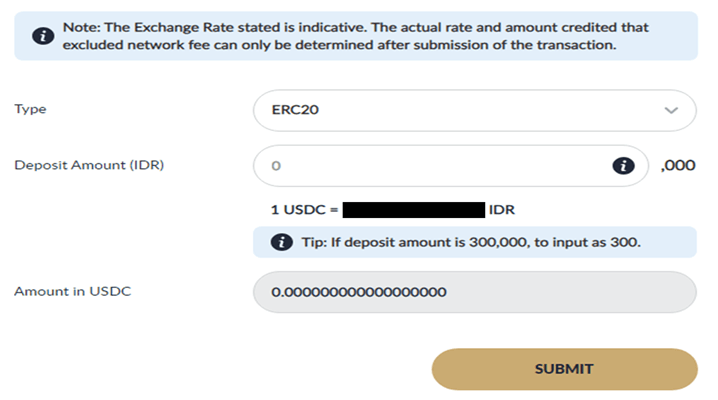
Task: Click the Tip text about inputting 300
Action: coord(468,243)
